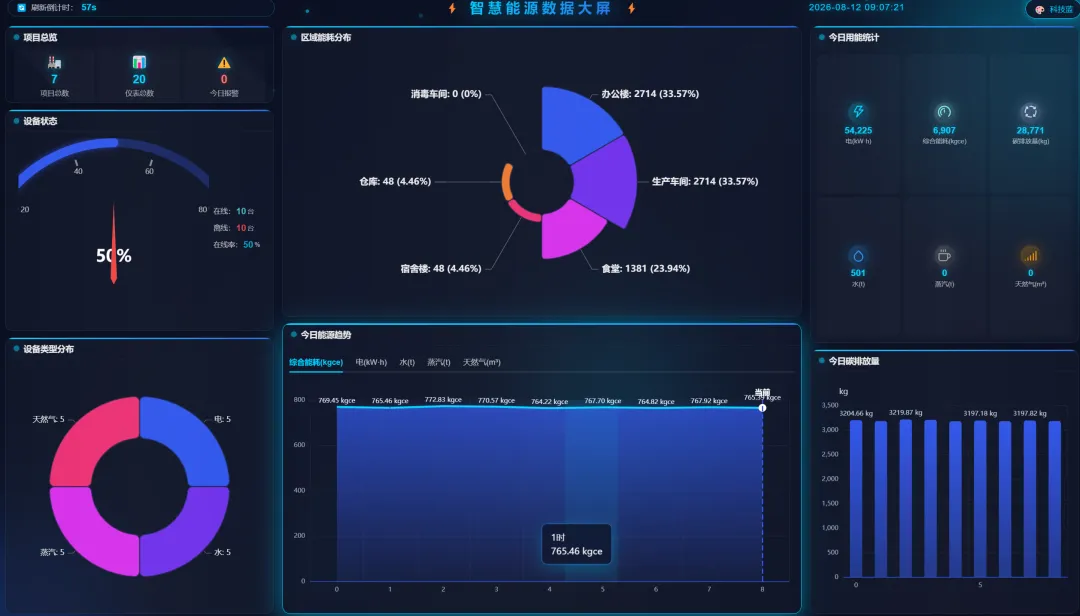Click the steam cup icon
Screen dimensions: 1080x616
(x=944, y=256)
